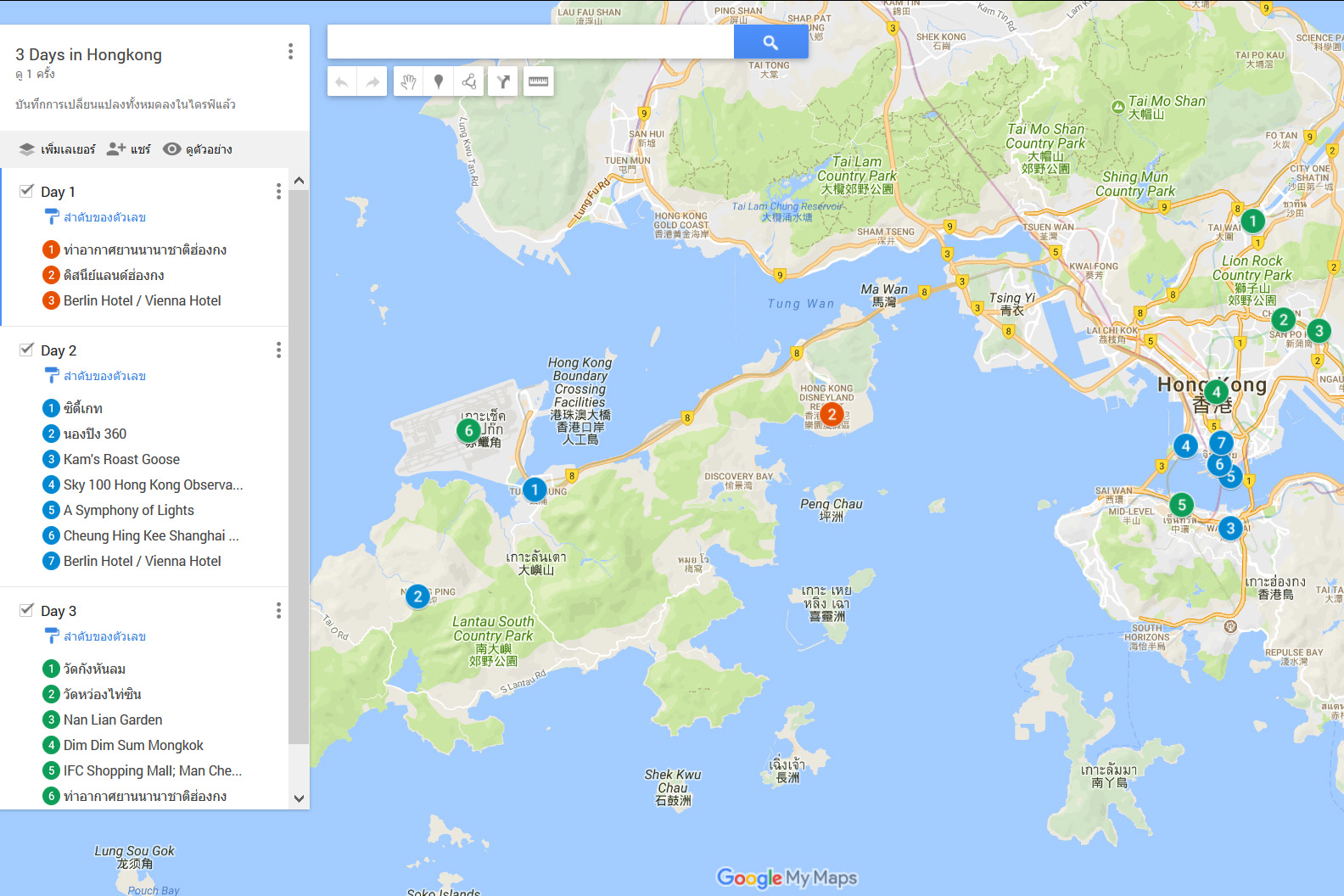Select the hand pan tool
This screenshot has height=896, width=1344.
pos(408,81)
